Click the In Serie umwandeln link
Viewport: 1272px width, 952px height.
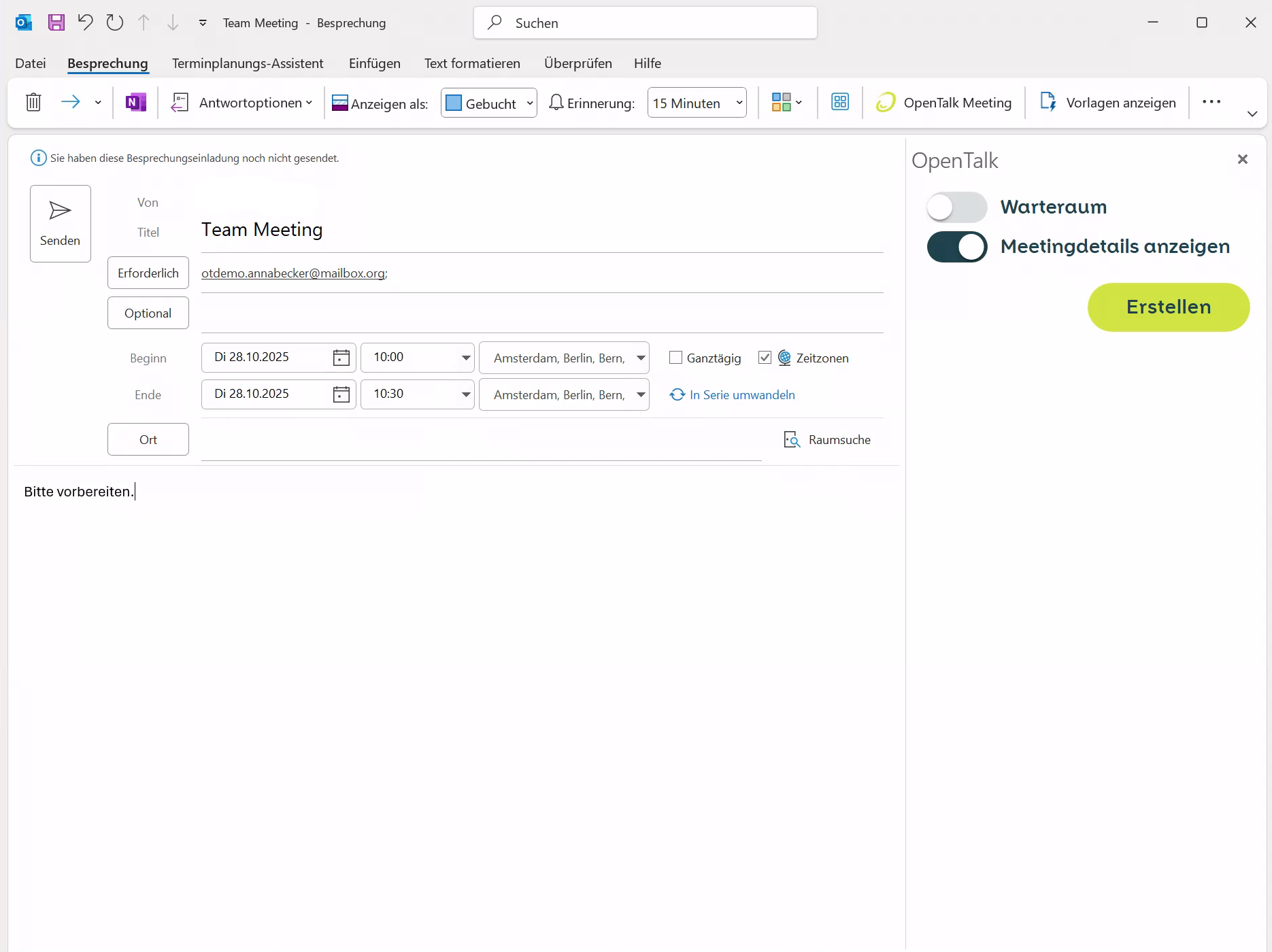tap(741, 395)
